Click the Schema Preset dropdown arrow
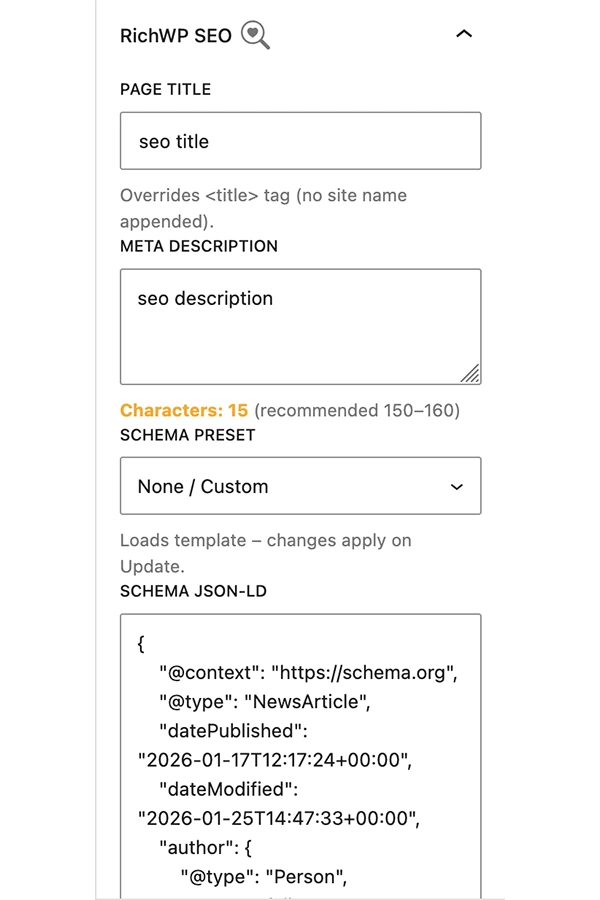This screenshot has height=900, width=600. pyautogui.click(x=457, y=487)
